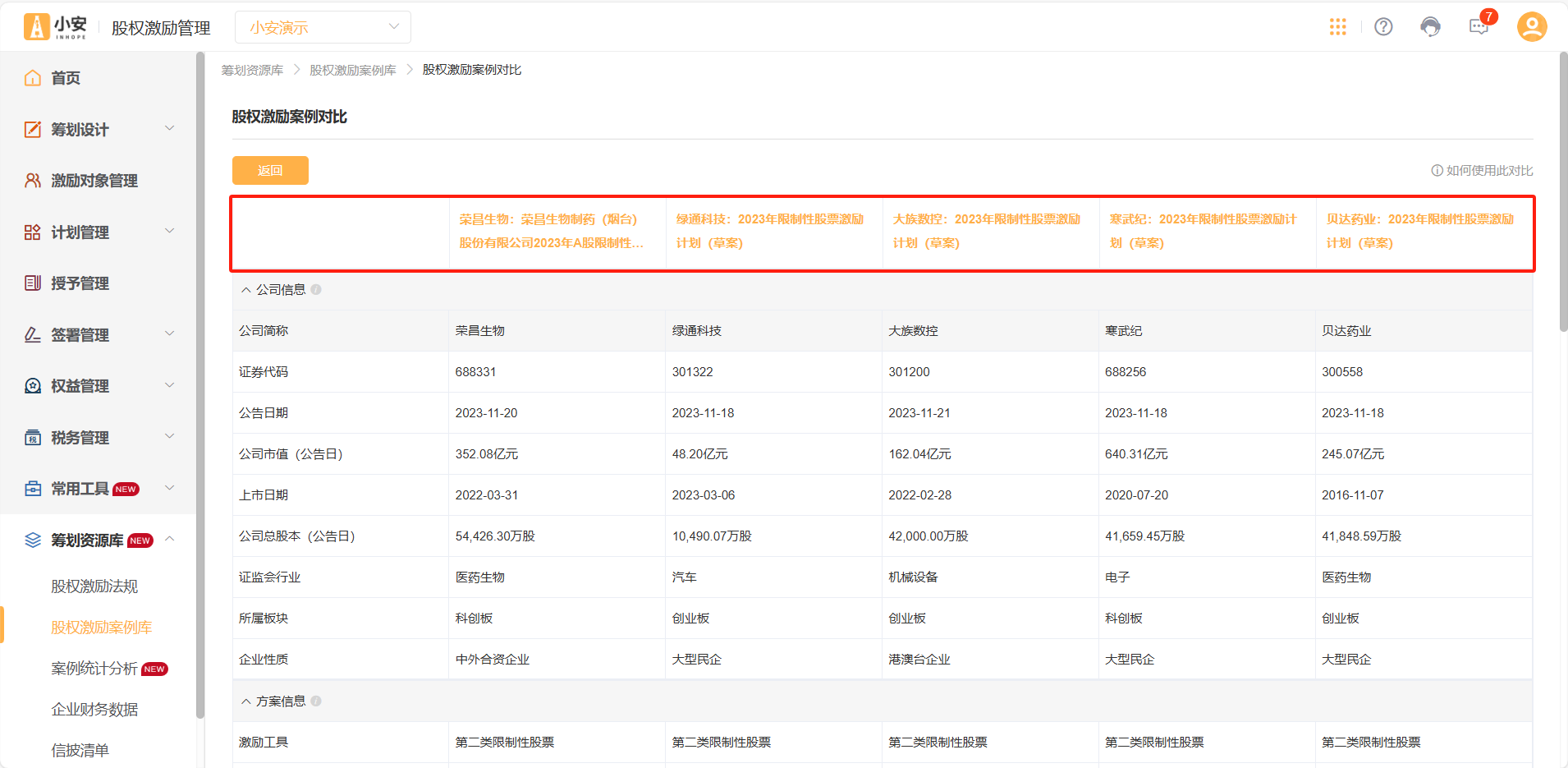
Task: Open 企业财务数据 submenu item
Action: pos(94,709)
